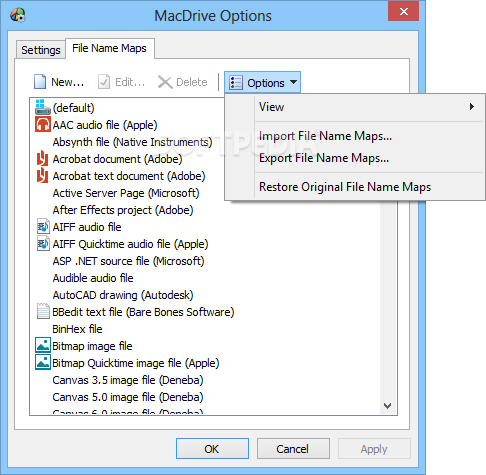Select ASP .NET source file (Microsoft) entry
Screen dimensions: 486x475
tap(128, 261)
